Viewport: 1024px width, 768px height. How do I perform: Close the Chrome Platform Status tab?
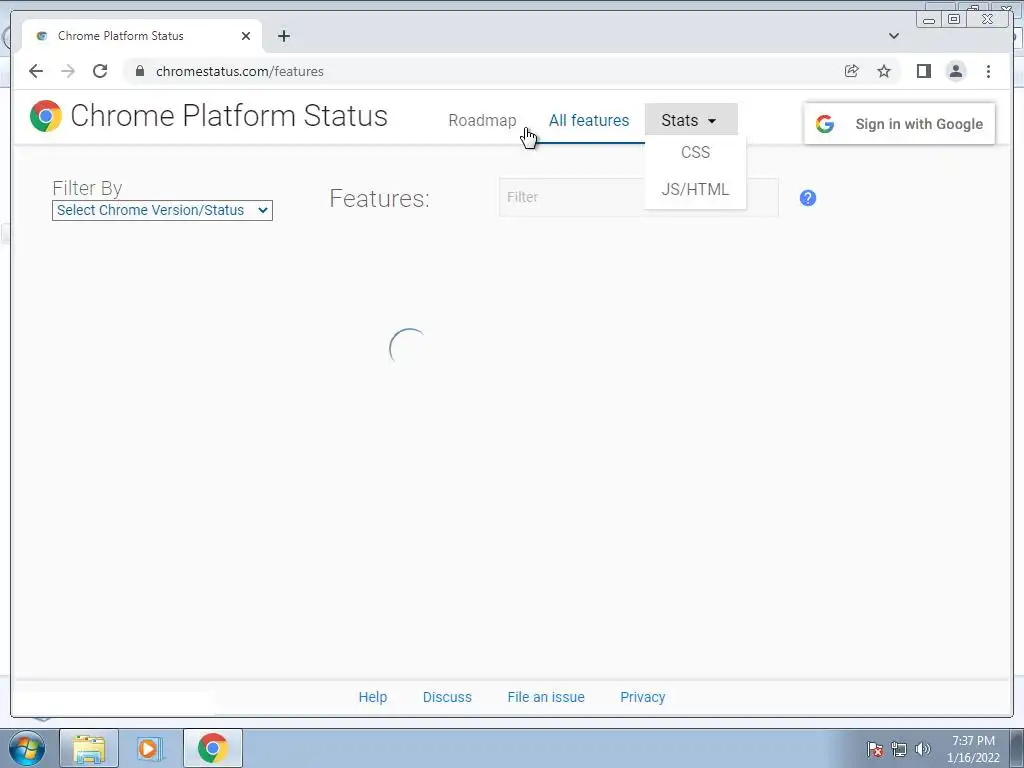point(246,36)
